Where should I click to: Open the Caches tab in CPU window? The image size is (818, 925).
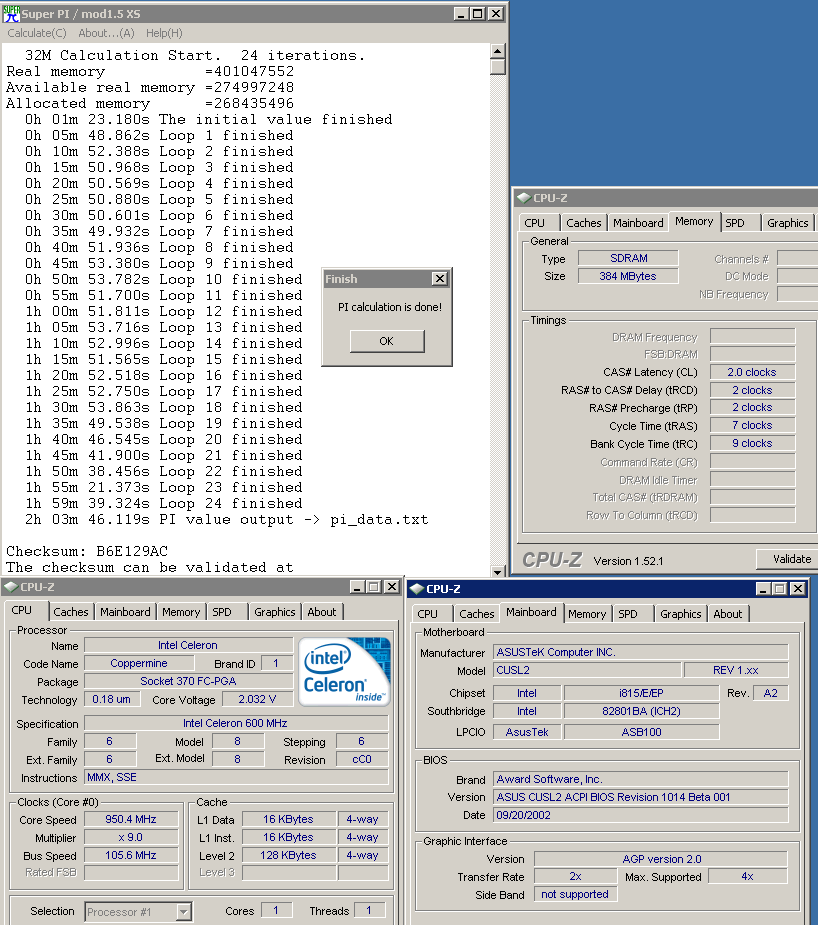click(71, 612)
